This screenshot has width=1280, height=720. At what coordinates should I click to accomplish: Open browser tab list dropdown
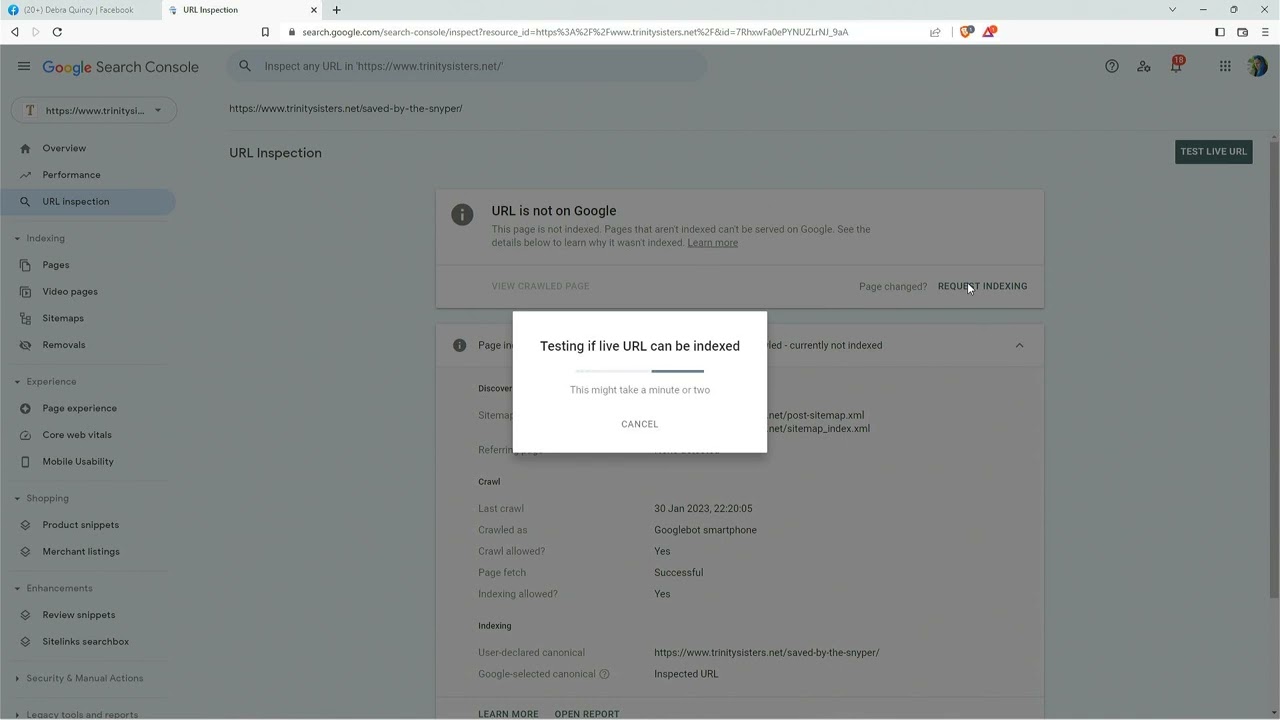point(1172,10)
